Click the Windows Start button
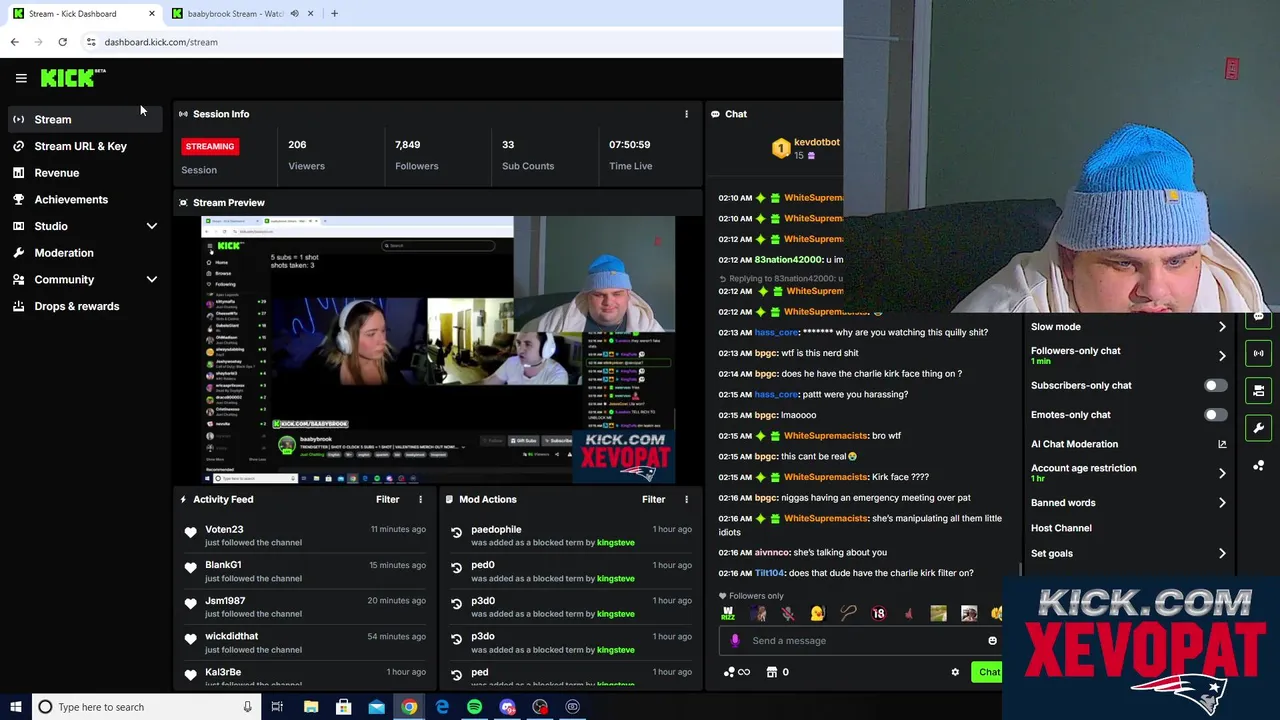The height and width of the screenshot is (720, 1280). pos(15,707)
